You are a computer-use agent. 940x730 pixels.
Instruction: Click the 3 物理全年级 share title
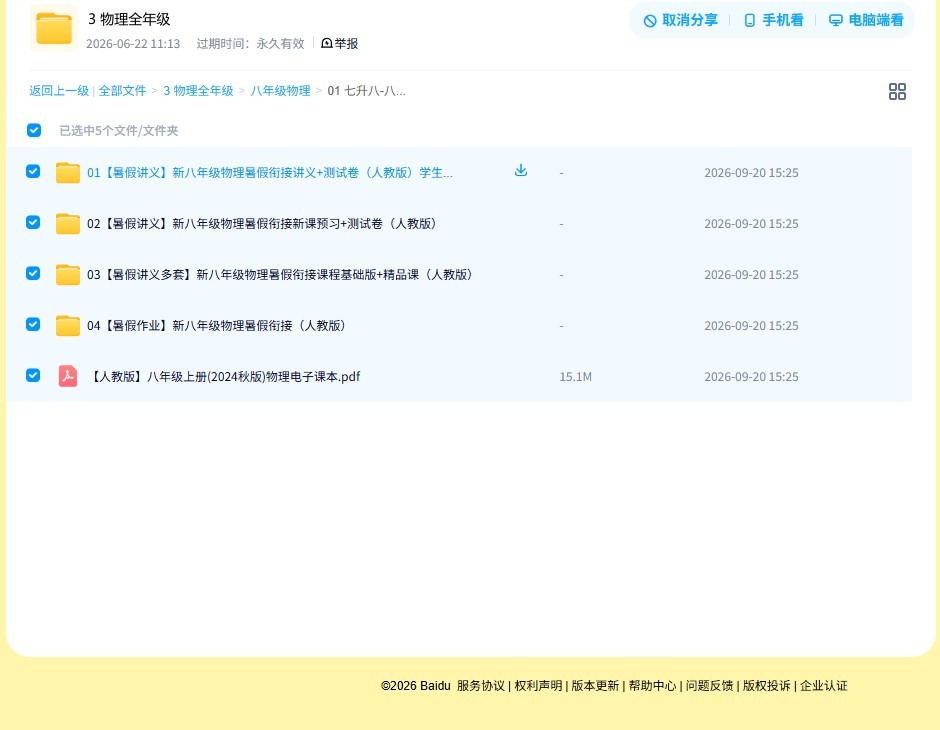pos(129,19)
